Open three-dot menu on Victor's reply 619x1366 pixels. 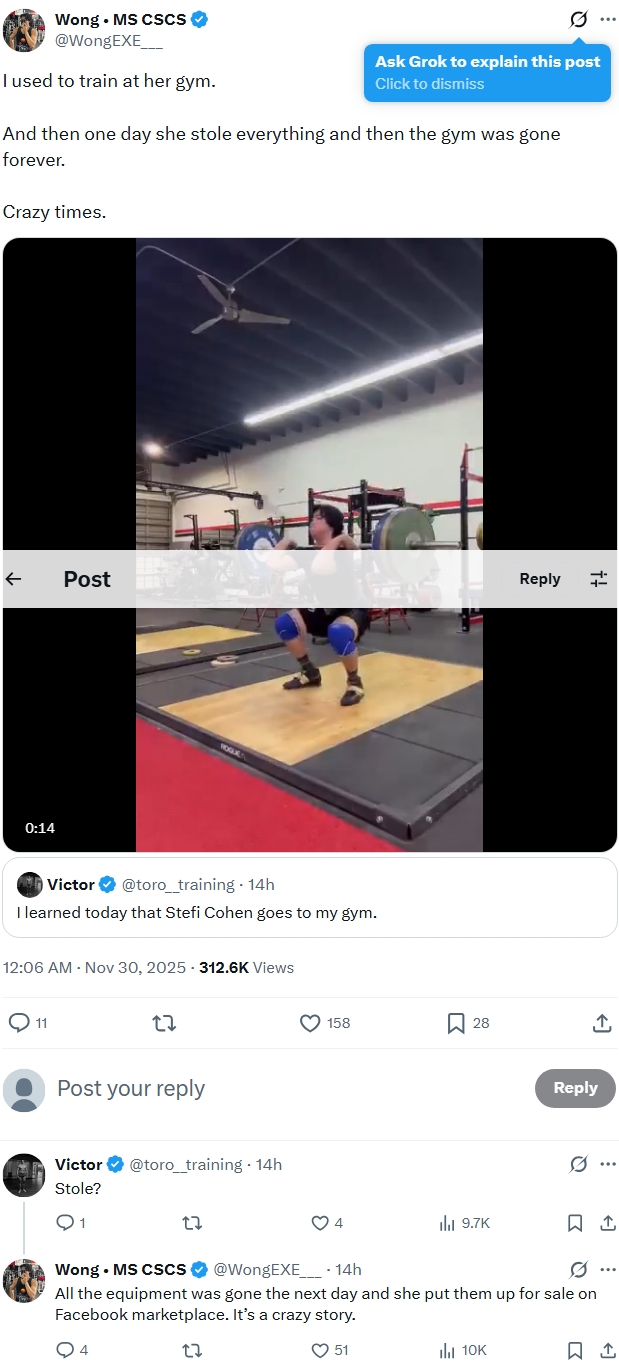[608, 1164]
